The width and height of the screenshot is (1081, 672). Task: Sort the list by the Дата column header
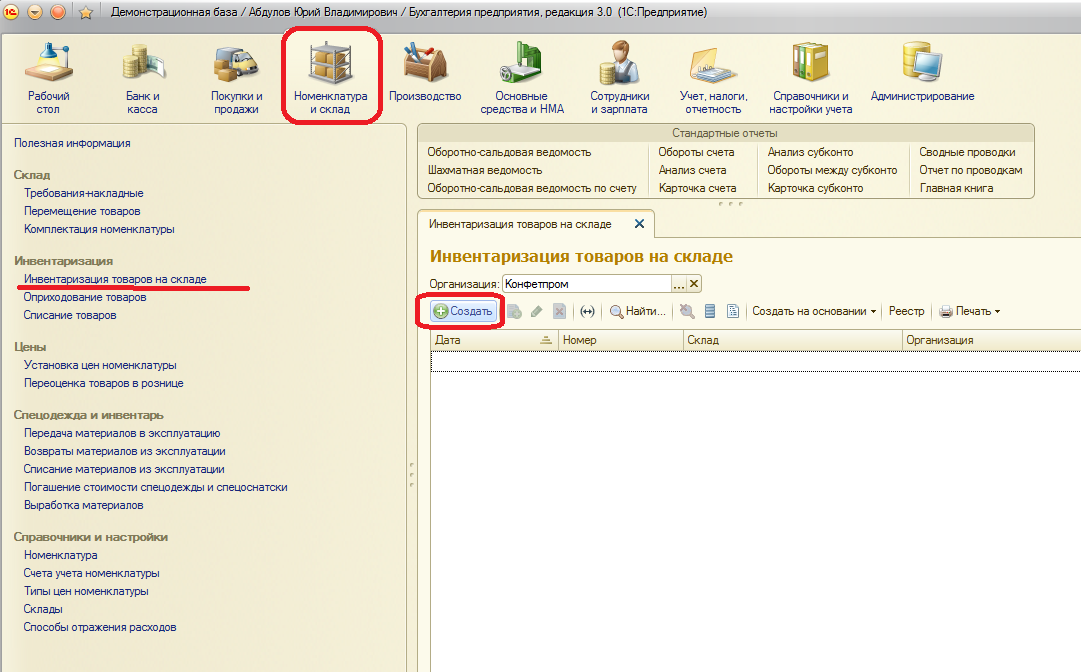[x=494, y=340]
